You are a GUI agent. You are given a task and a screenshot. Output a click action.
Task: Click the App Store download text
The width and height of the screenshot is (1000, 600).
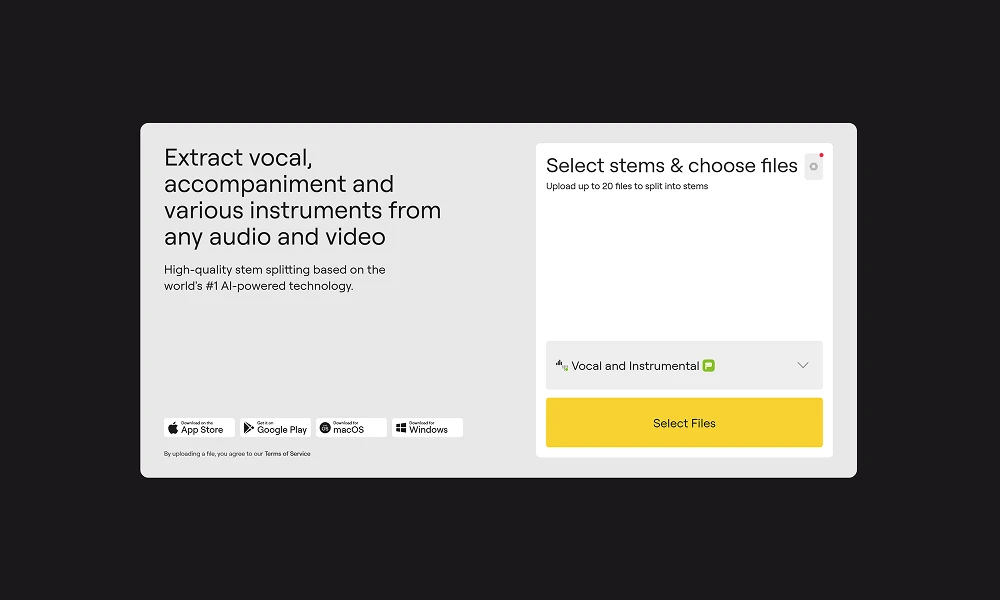click(203, 429)
